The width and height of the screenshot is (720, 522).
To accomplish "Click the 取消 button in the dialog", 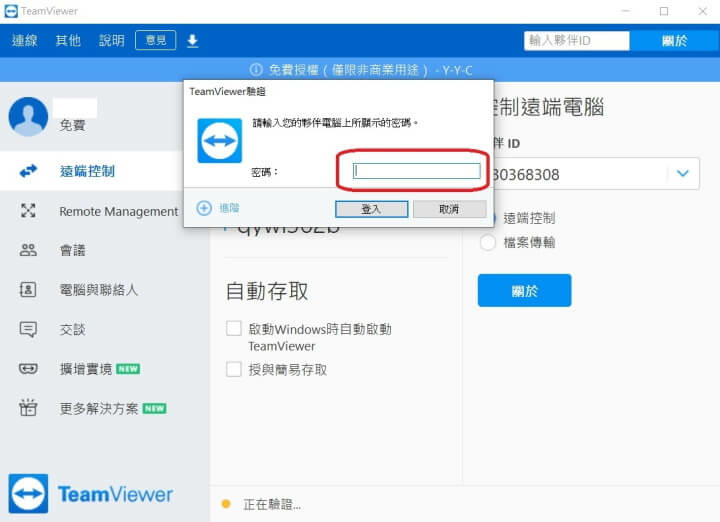I will click(x=450, y=209).
